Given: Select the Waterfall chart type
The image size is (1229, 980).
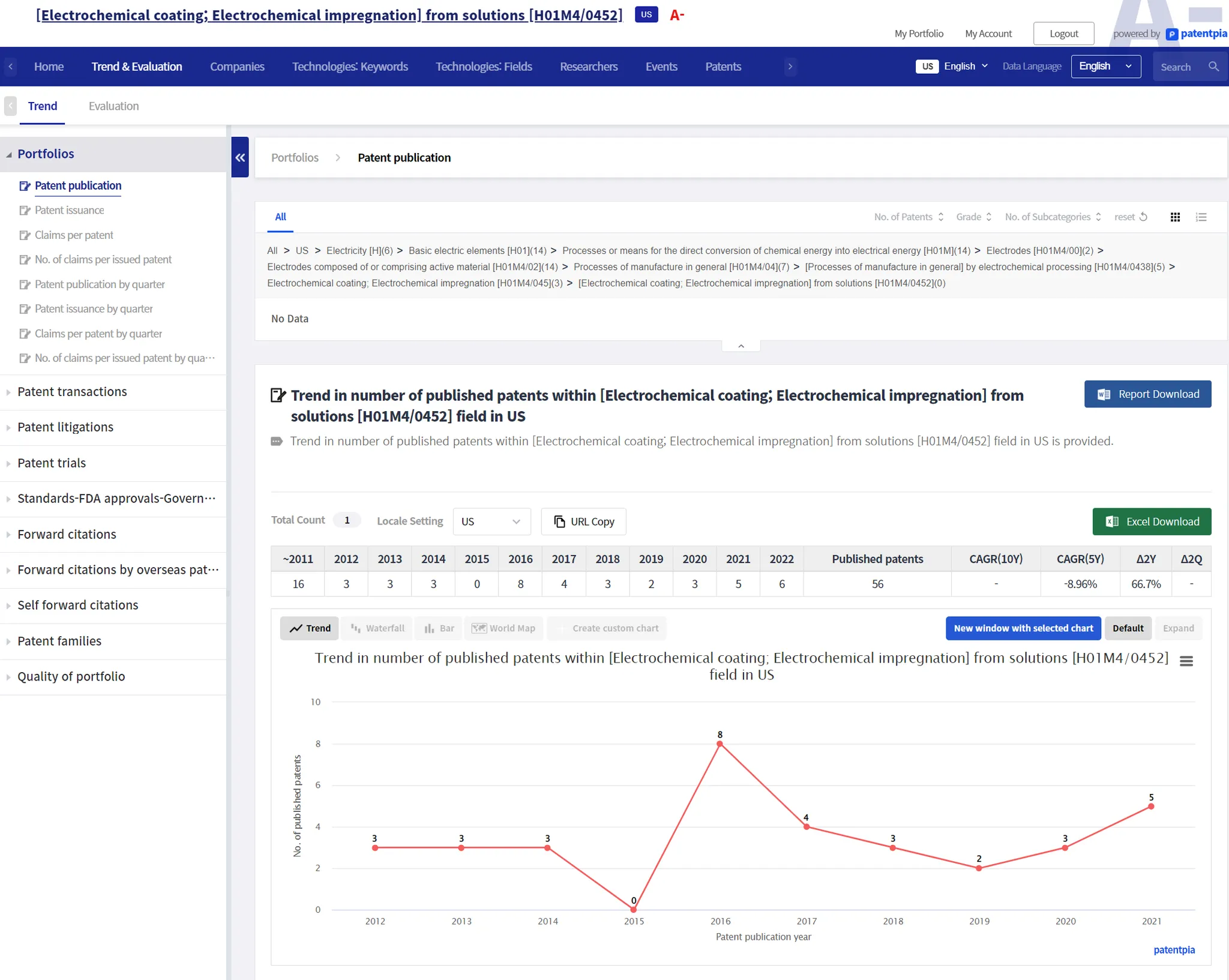Looking at the screenshot, I should (377, 628).
